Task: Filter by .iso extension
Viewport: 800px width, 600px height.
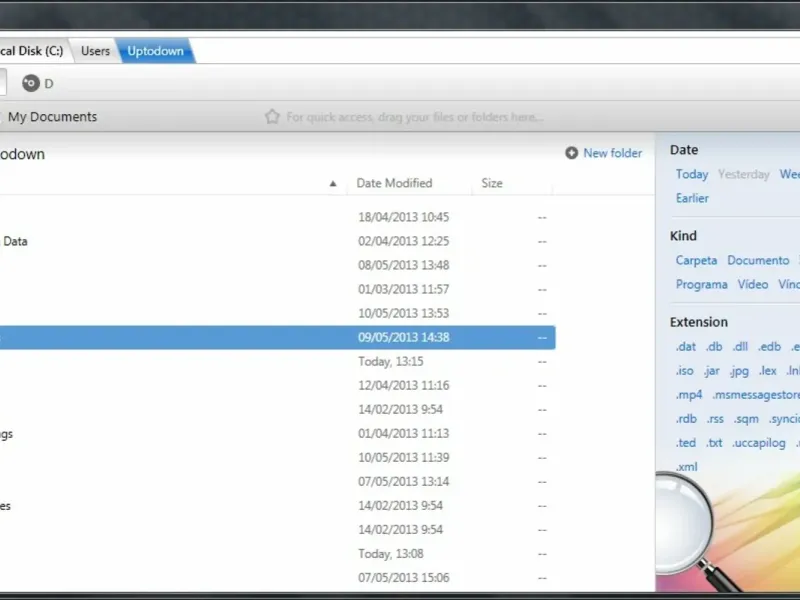Action: (x=684, y=371)
